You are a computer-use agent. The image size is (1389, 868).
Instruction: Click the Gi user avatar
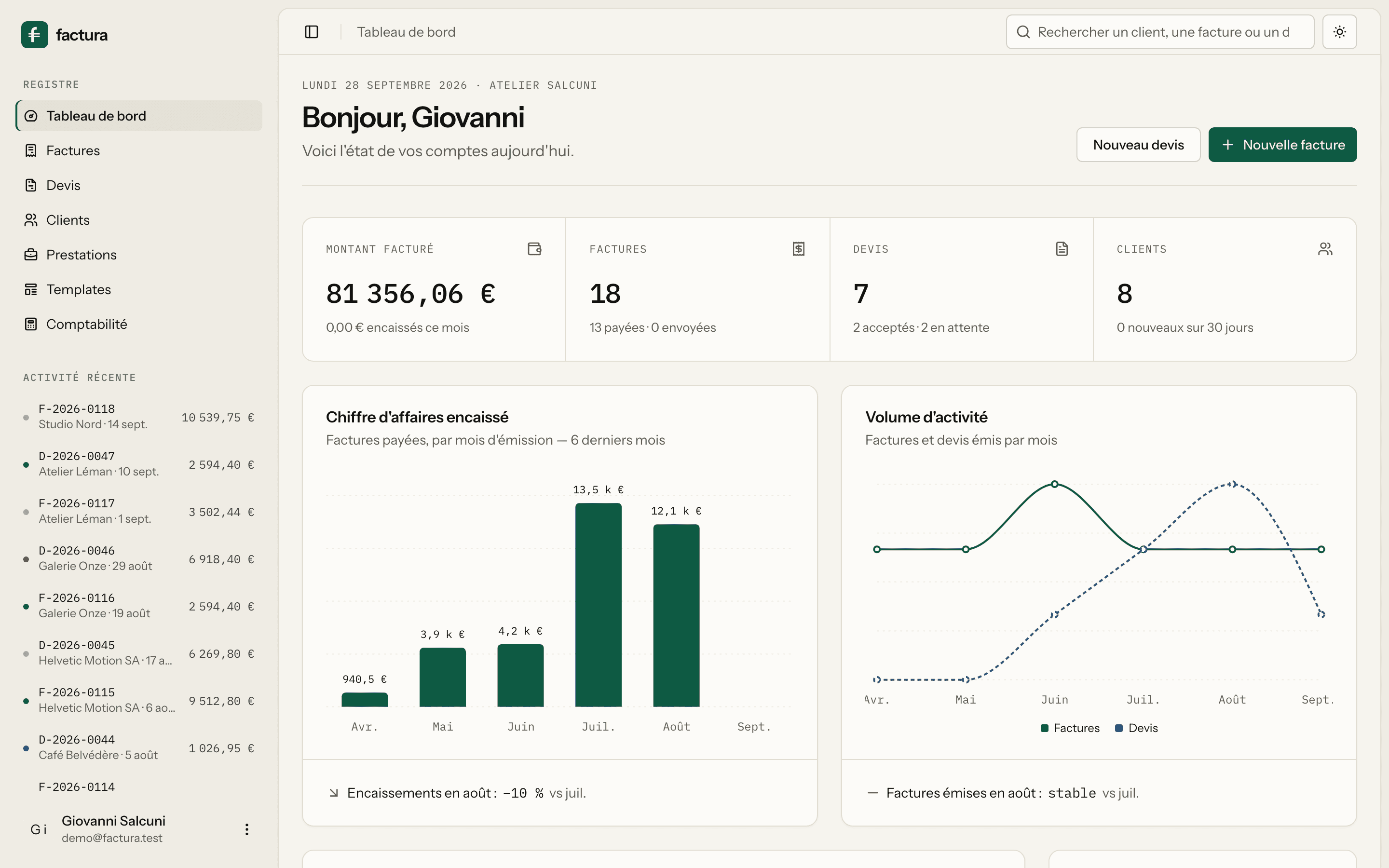[39, 829]
